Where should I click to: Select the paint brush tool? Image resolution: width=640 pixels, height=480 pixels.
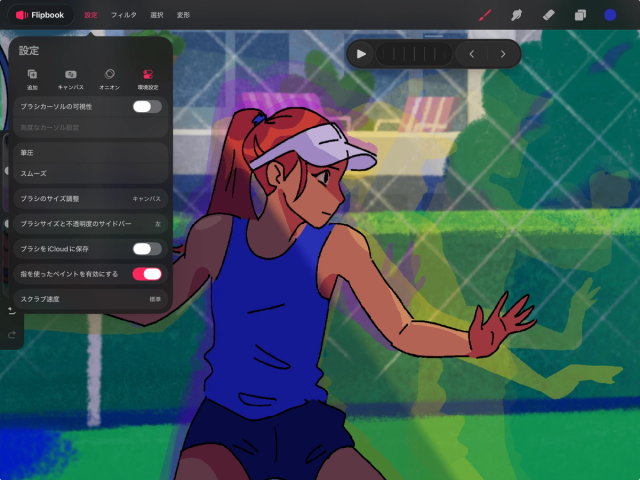tap(485, 15)
